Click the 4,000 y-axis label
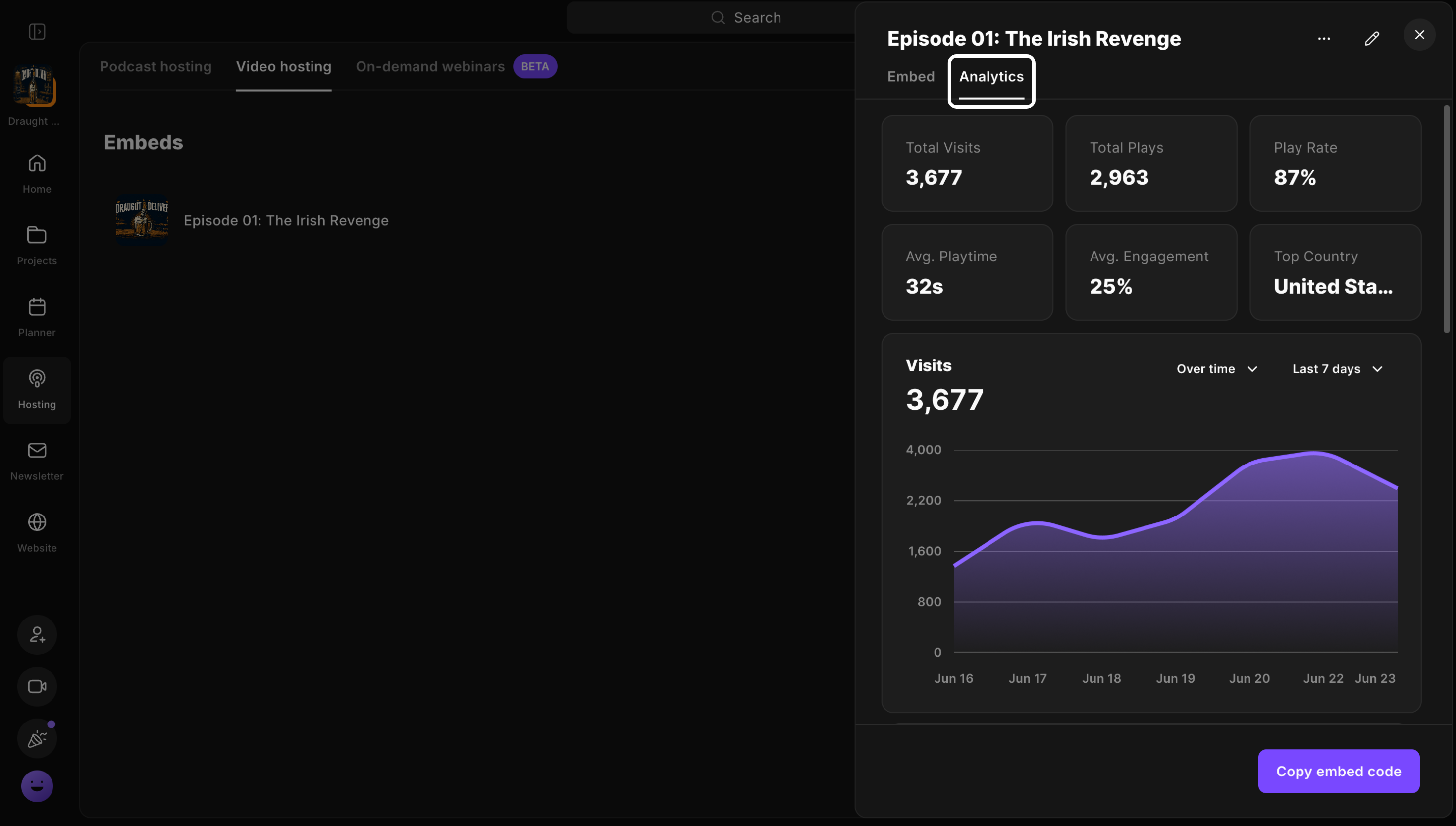The height and width of the screenshot is (826, 1456). tap(924, 450)
